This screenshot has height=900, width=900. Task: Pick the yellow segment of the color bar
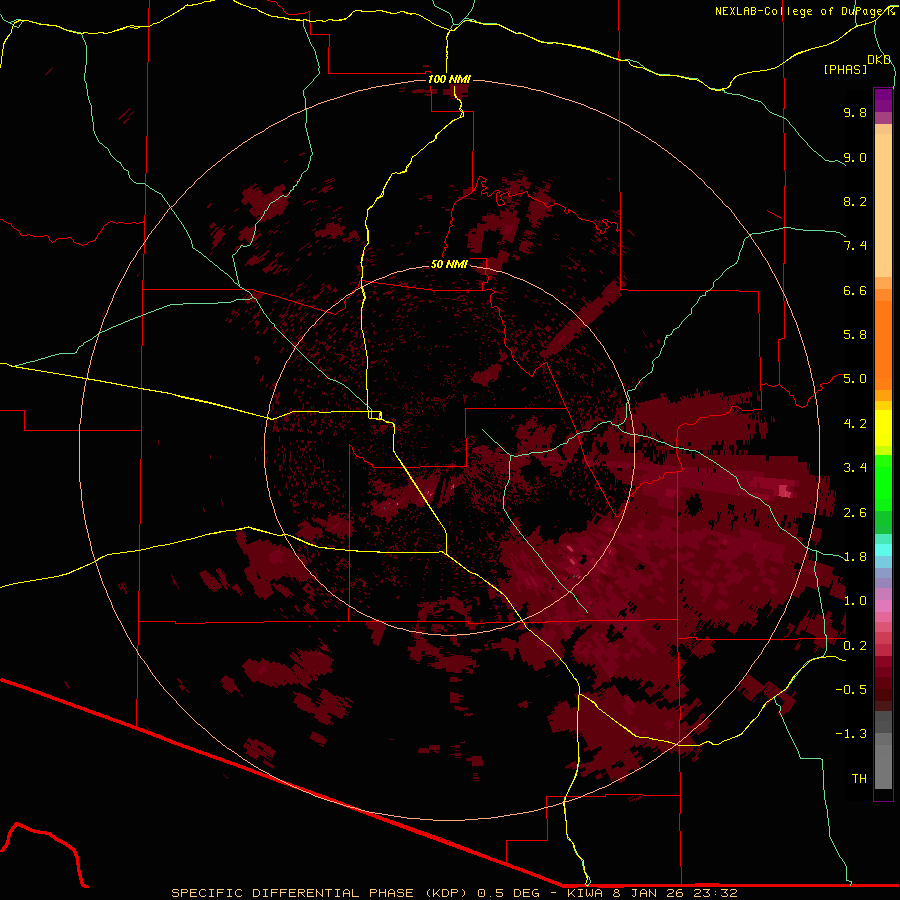pyautogui.click(x=883, y=428)
